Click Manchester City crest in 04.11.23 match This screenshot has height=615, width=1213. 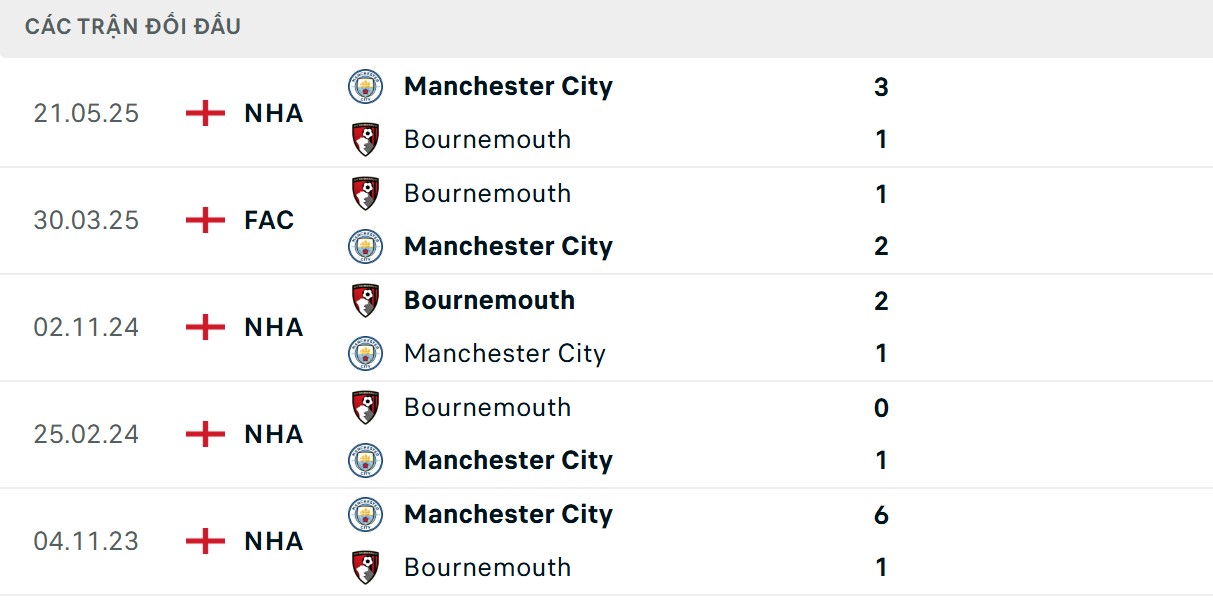[x=365, y=514]
